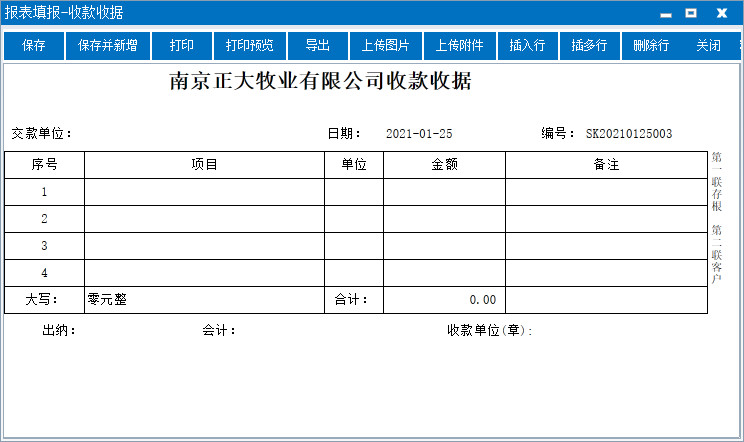This screenshot has width=744, height=442.
Task: Click the 收款单位(章) label
Action: point(490,331)
